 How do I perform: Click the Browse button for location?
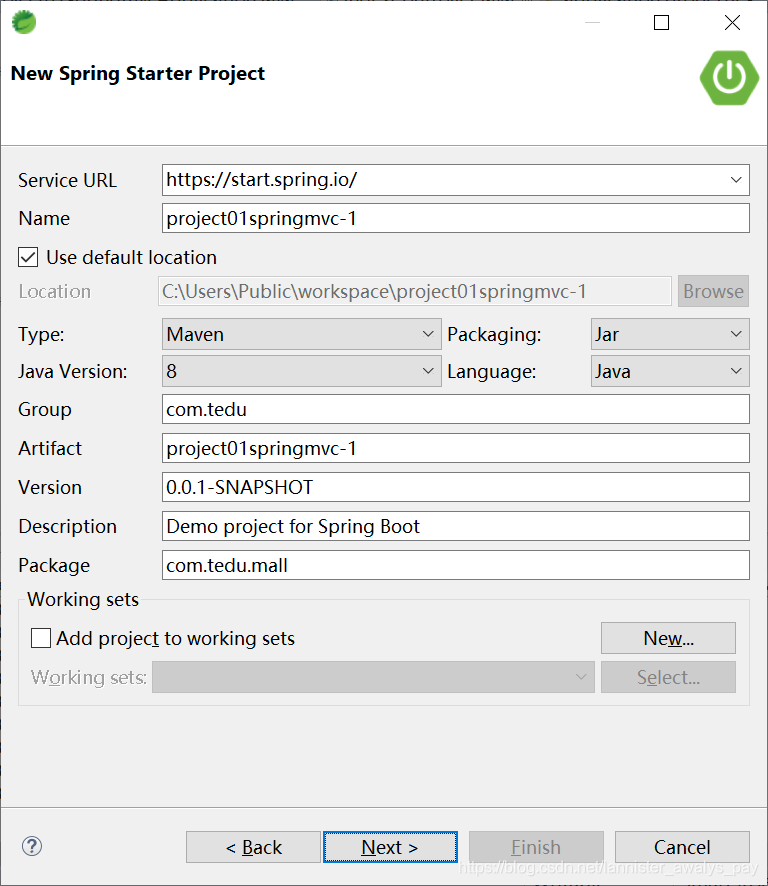tap(713, 291)
